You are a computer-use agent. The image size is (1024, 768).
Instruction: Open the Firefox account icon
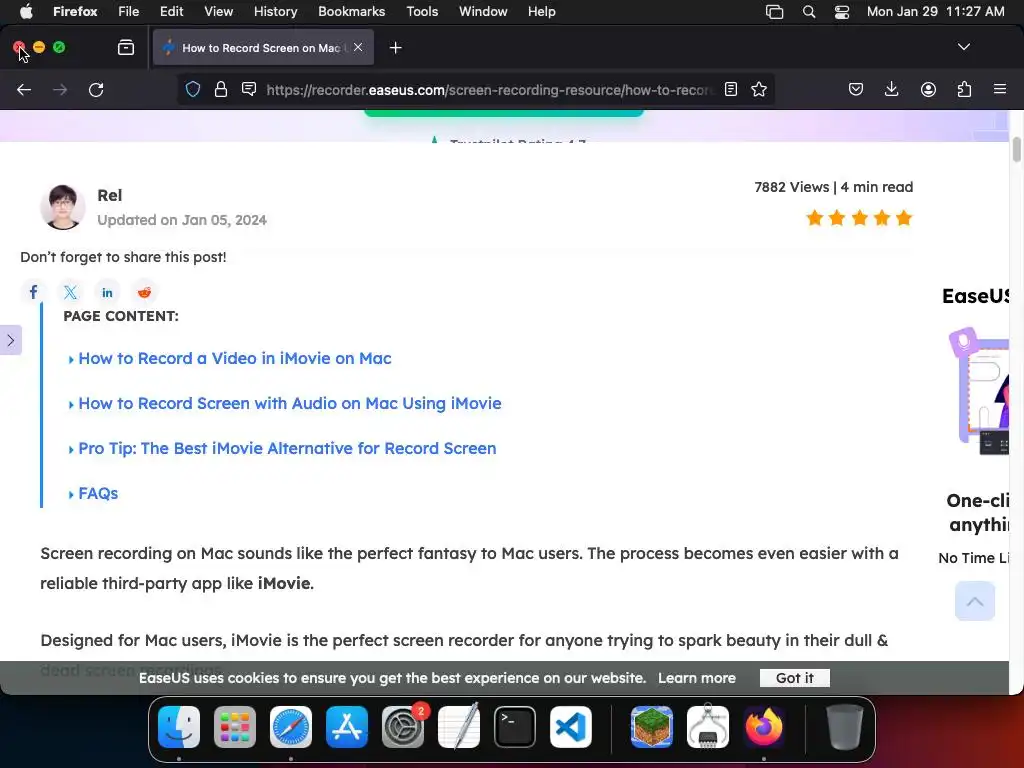[x=928, y=89]
